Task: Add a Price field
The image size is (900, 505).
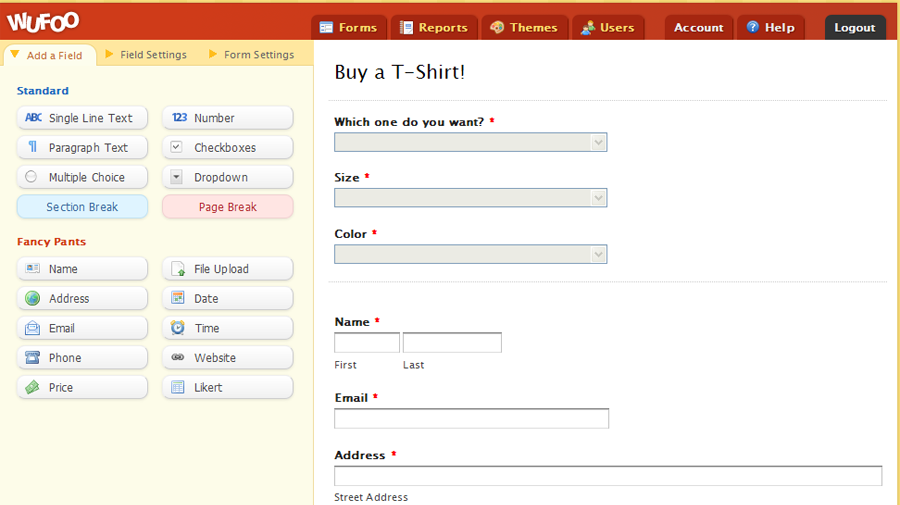Action: [x=82, y=387]
